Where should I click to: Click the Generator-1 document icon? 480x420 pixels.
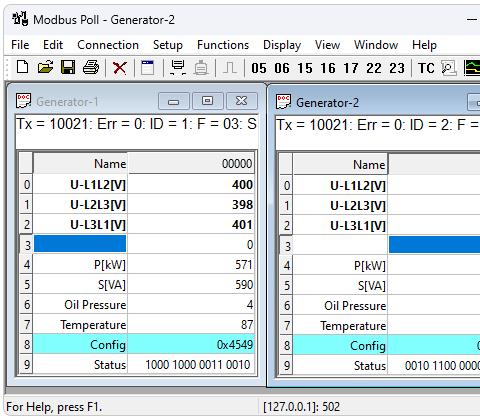(24, 101)
